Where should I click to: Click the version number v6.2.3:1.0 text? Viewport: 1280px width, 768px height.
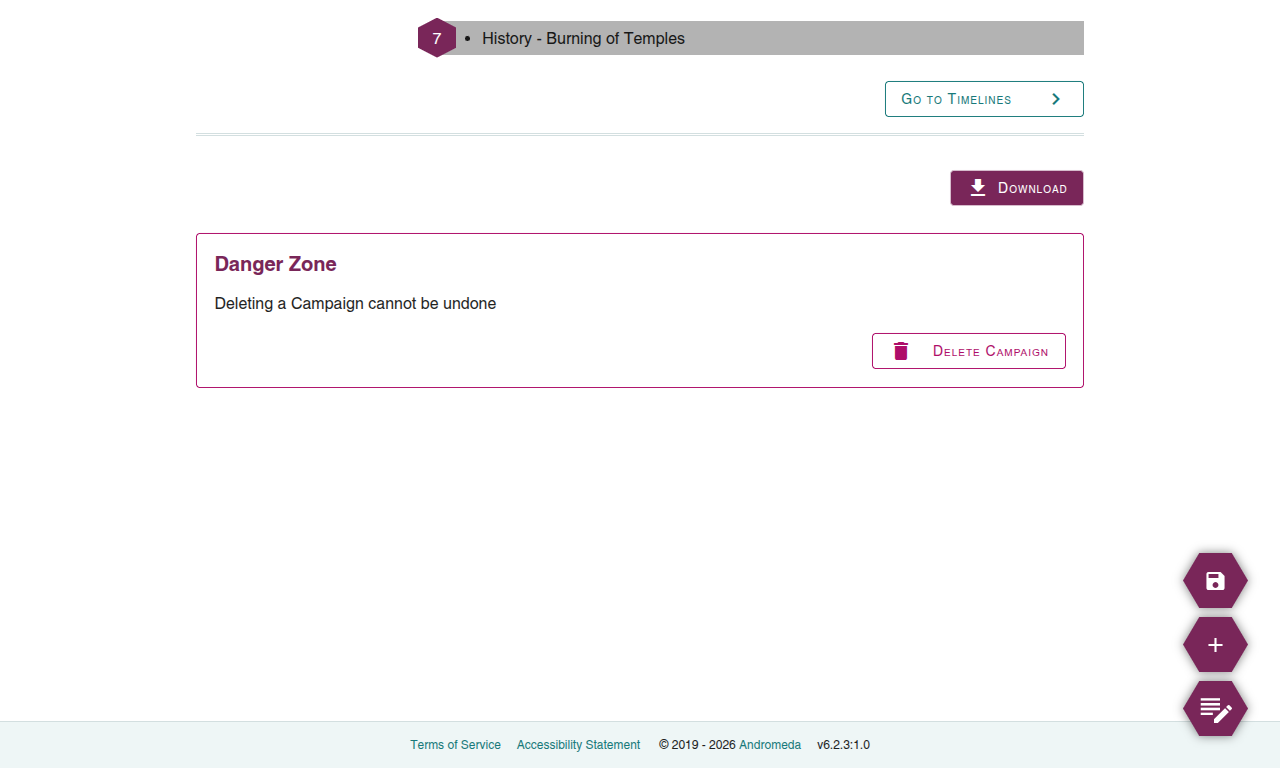tap(844, 744)
